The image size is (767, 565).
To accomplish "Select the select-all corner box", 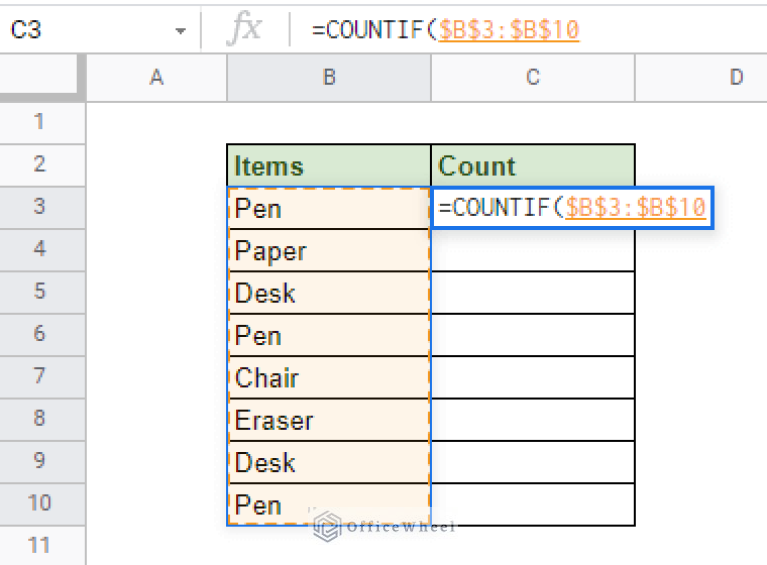I will 42,77.
